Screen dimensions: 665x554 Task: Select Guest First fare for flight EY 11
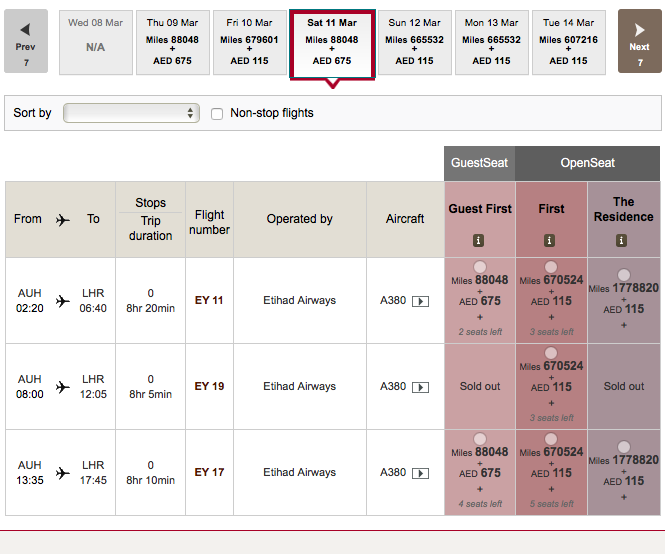click(x=480, y=267)
